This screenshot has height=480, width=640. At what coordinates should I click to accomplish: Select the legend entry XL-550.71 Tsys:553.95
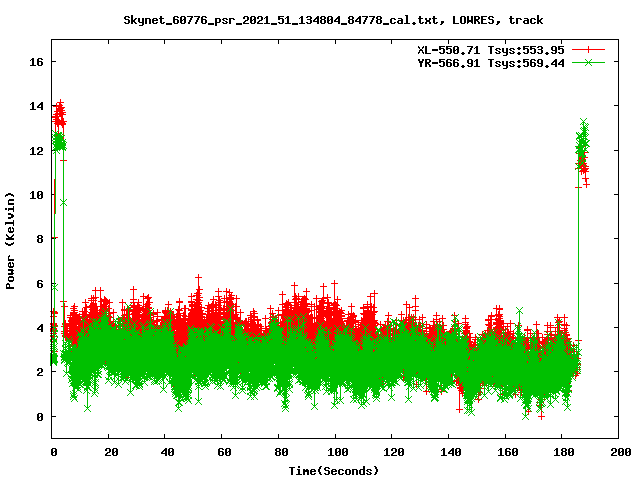pyautogui.click(x=491, y=50)
